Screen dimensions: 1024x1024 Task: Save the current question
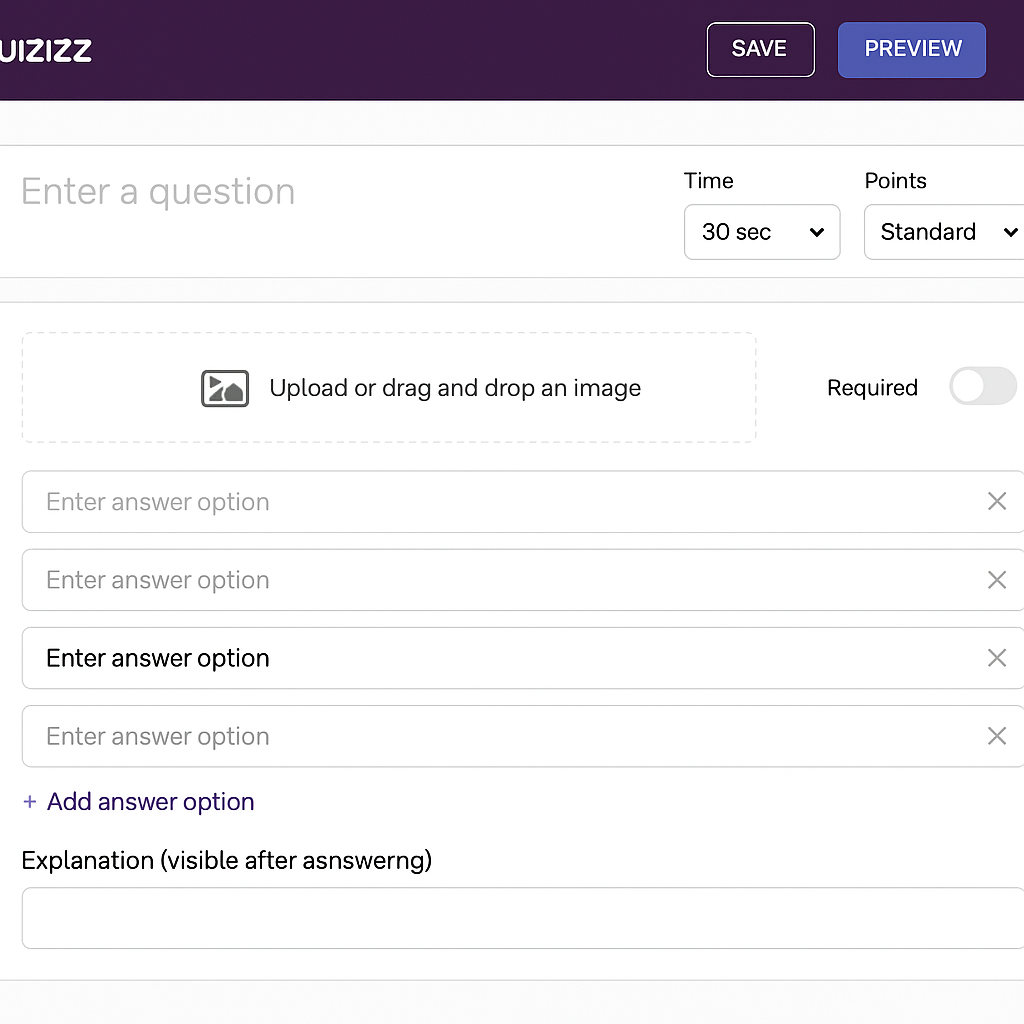tap(760, 49)
